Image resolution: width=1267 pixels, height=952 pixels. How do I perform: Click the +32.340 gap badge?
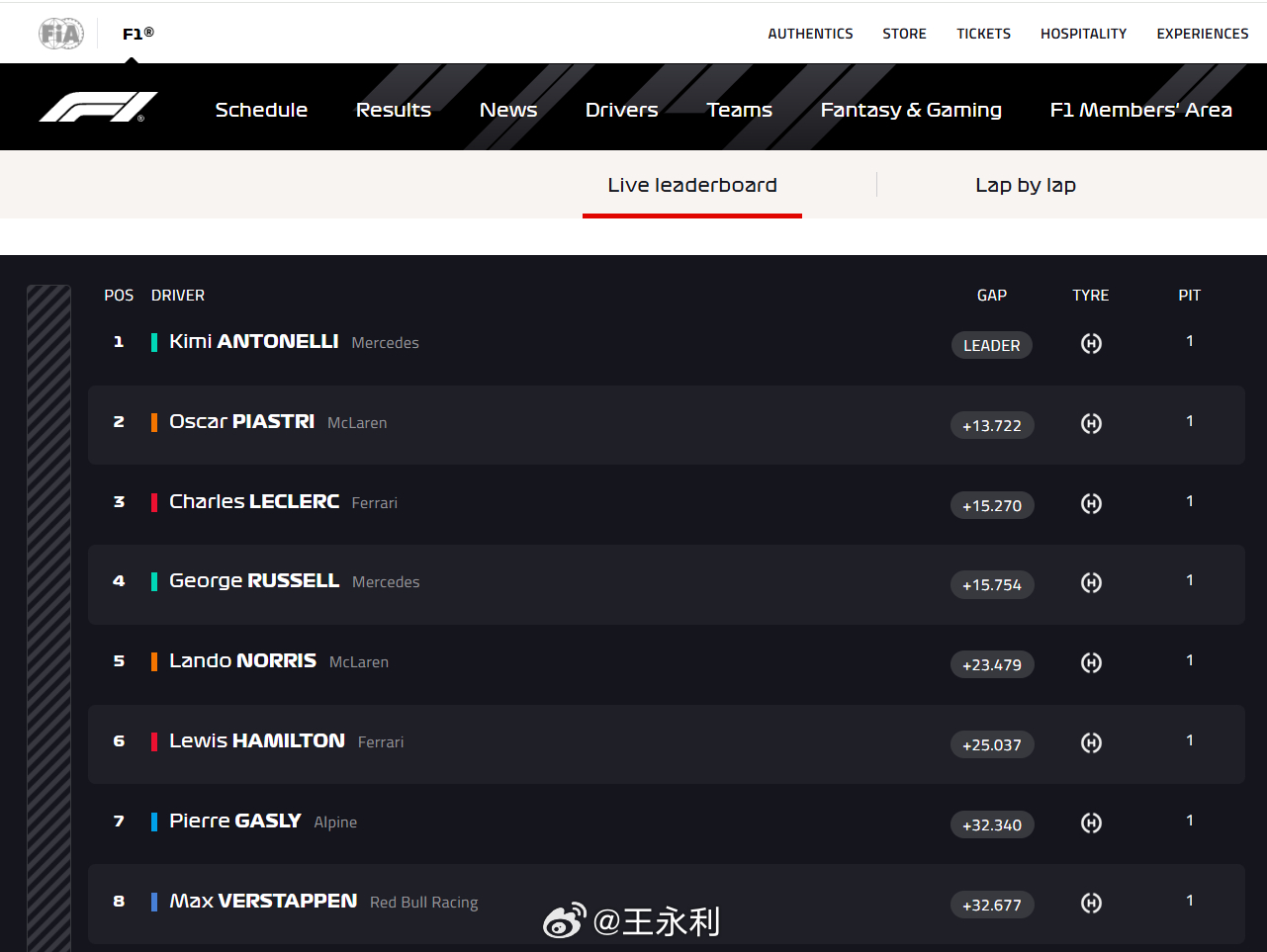click(992, 824)
